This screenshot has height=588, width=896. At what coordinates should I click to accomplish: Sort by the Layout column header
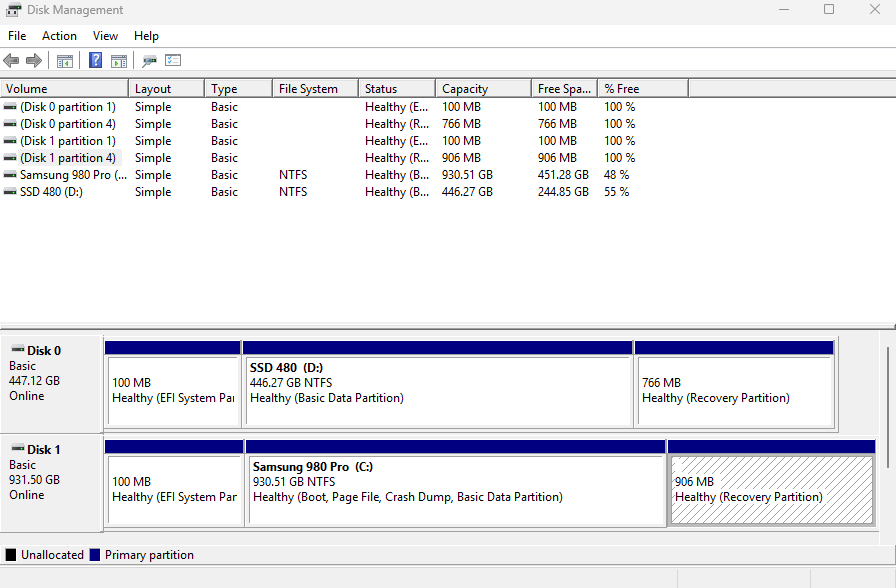(x=167, y=89)
